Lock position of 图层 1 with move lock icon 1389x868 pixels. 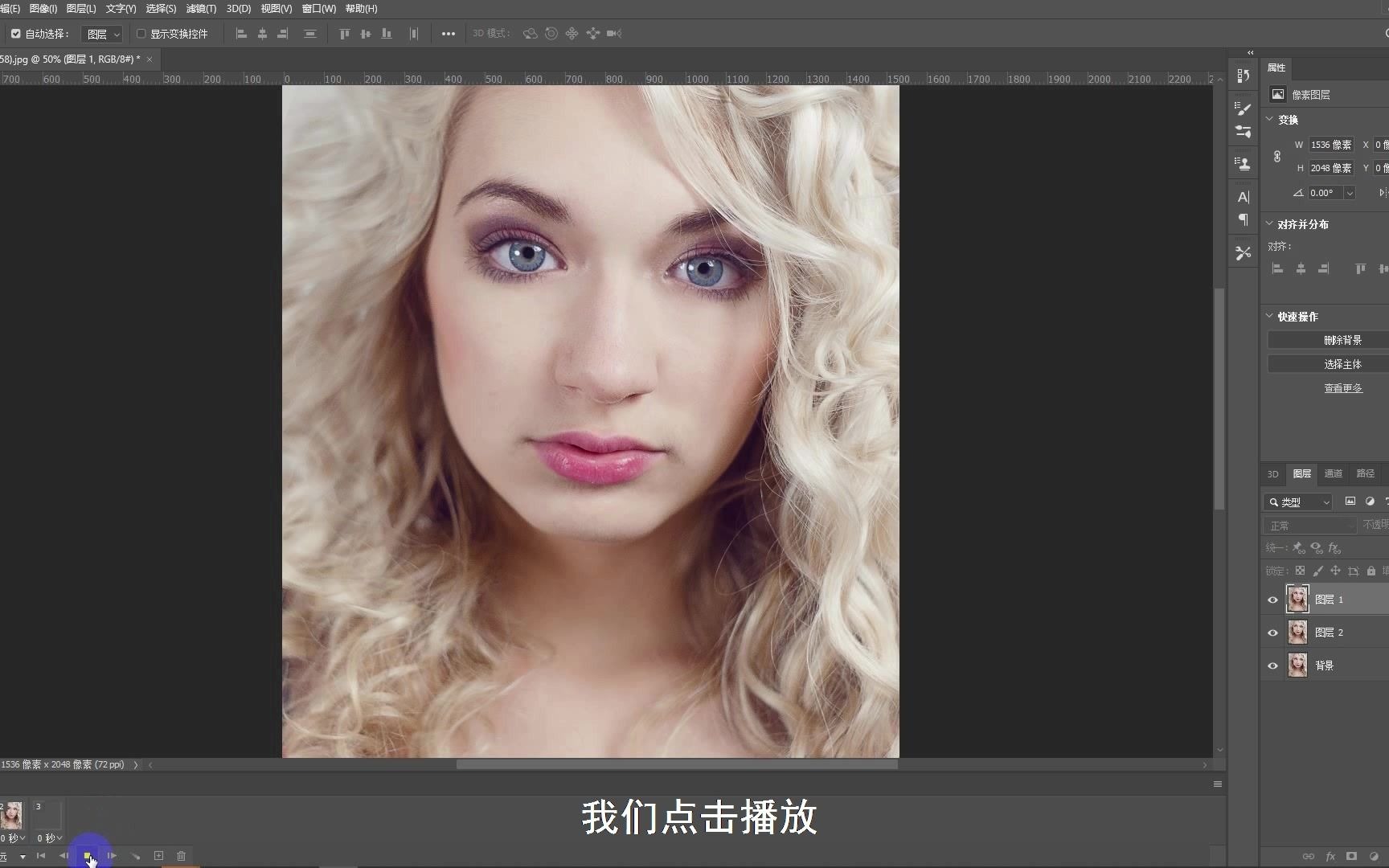coord(1336,571)
